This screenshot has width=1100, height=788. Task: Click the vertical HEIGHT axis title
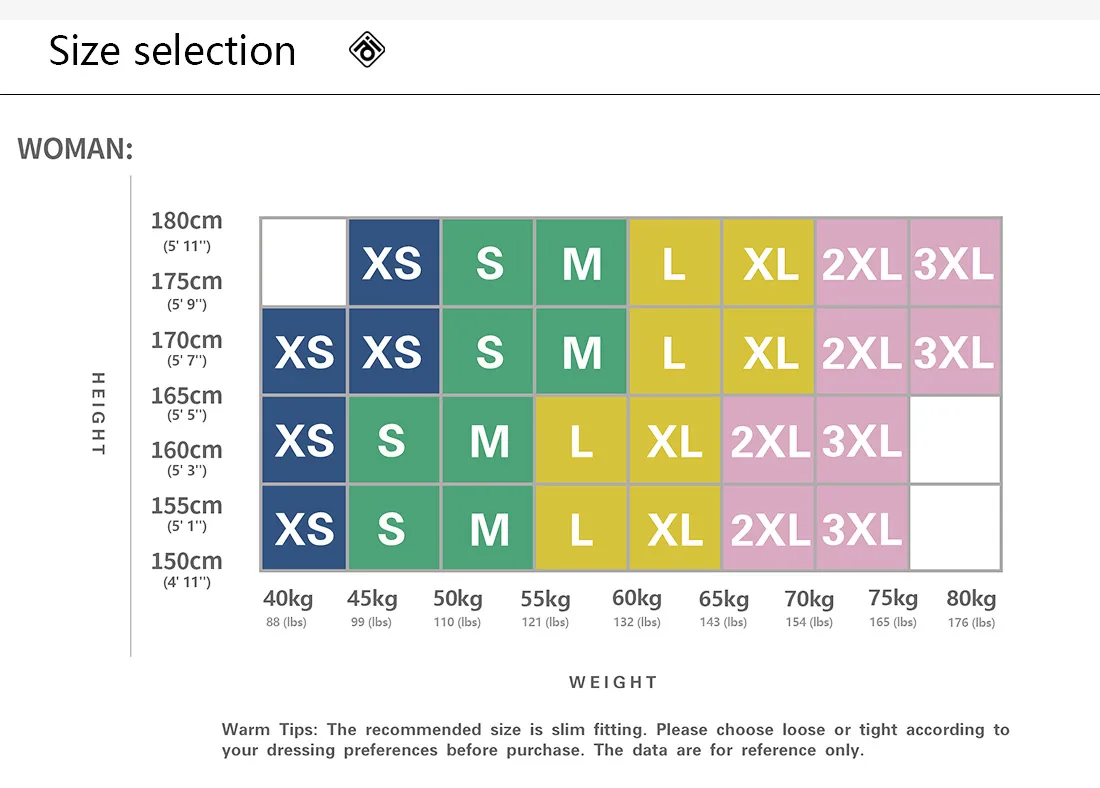[x=98, y=413]
